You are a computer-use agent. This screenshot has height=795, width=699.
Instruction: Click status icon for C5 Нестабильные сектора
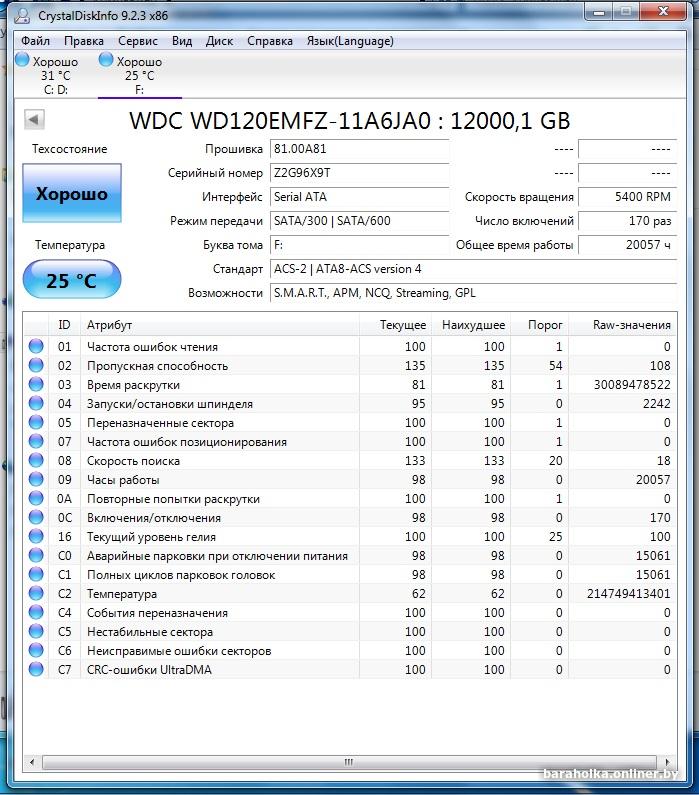tap(36, 631)
